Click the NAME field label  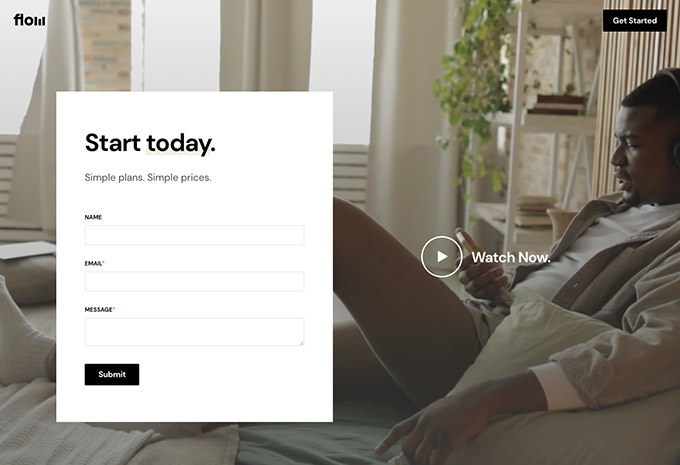tap(93, 217)
